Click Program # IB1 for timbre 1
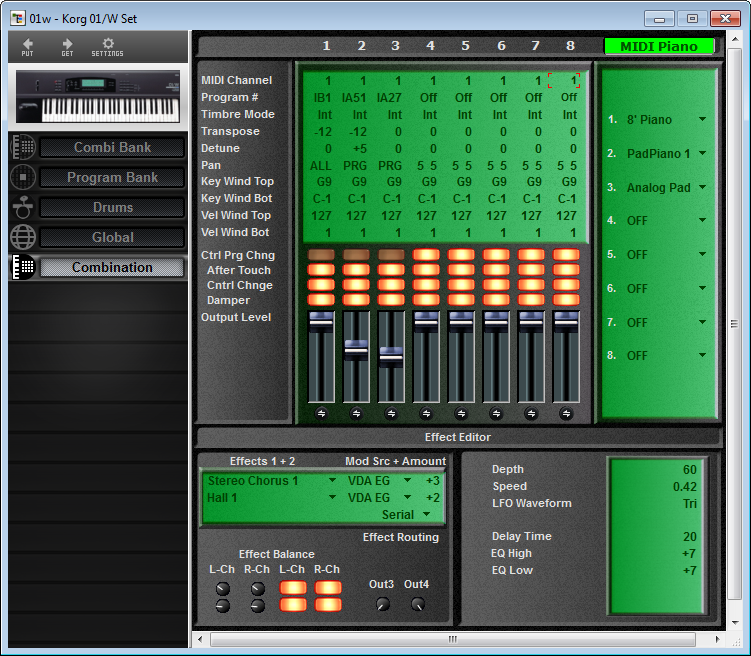The height and width of the screenshot is (656, 751). tap(322, 98)
